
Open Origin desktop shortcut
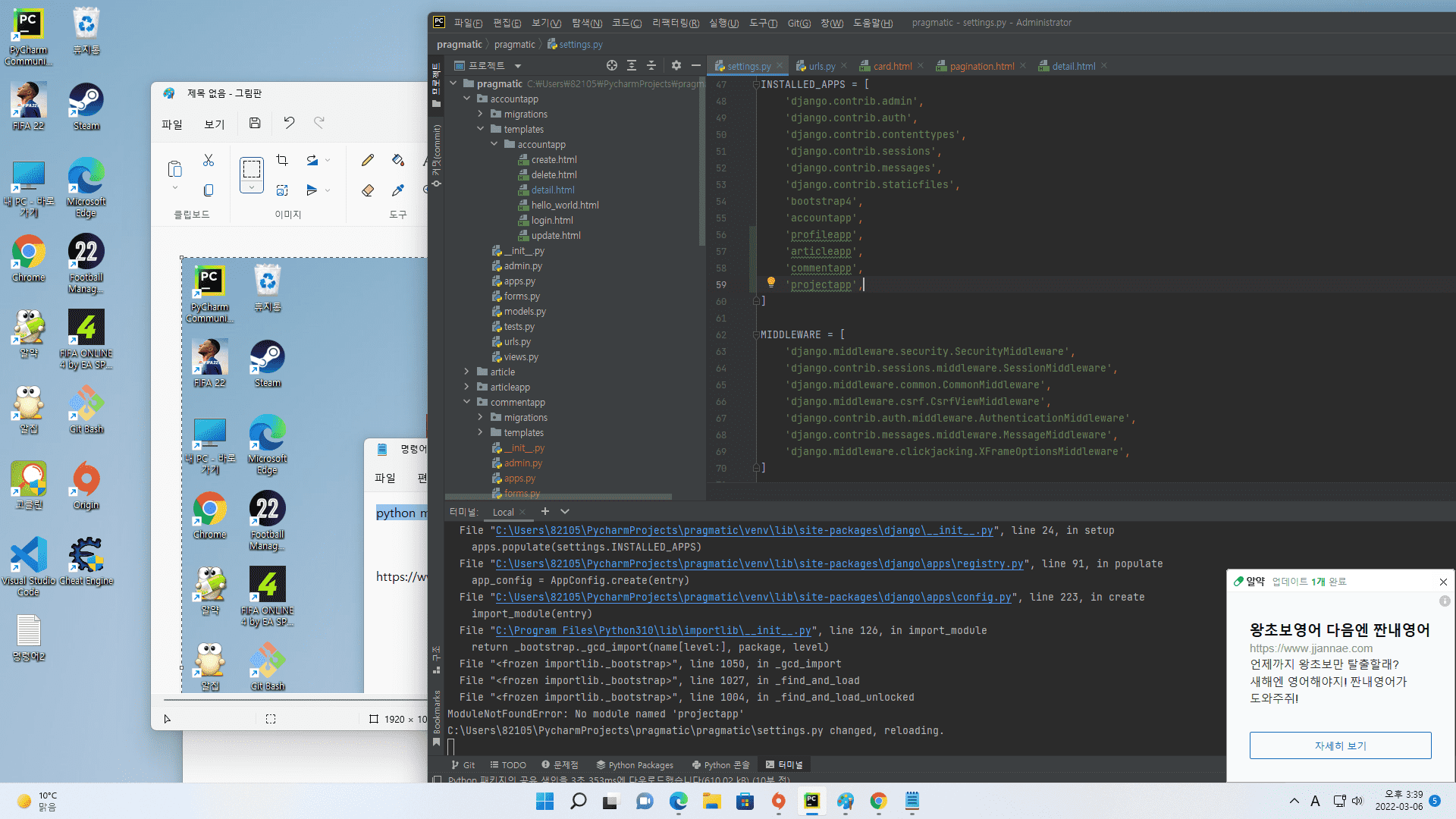pyautogui.click(x=86, y=486)
